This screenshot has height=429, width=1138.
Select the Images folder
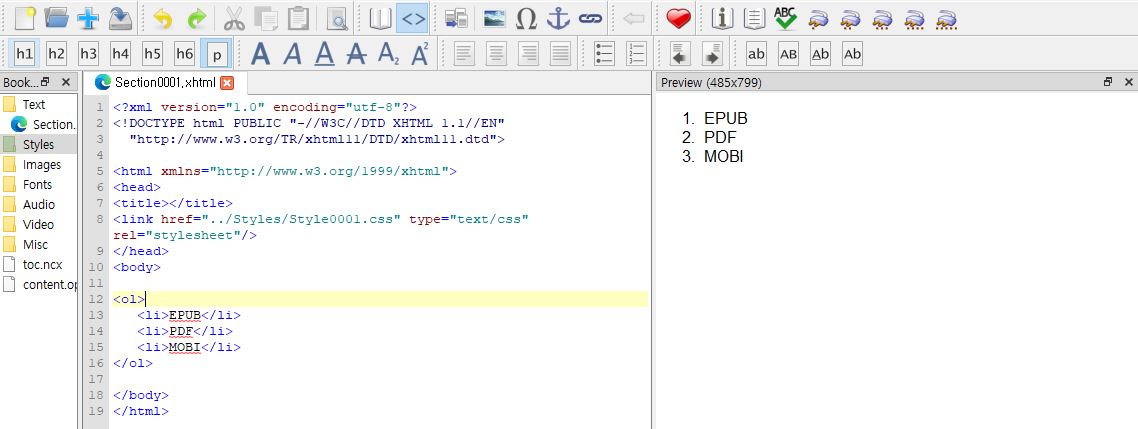click(x=41, y=165)
